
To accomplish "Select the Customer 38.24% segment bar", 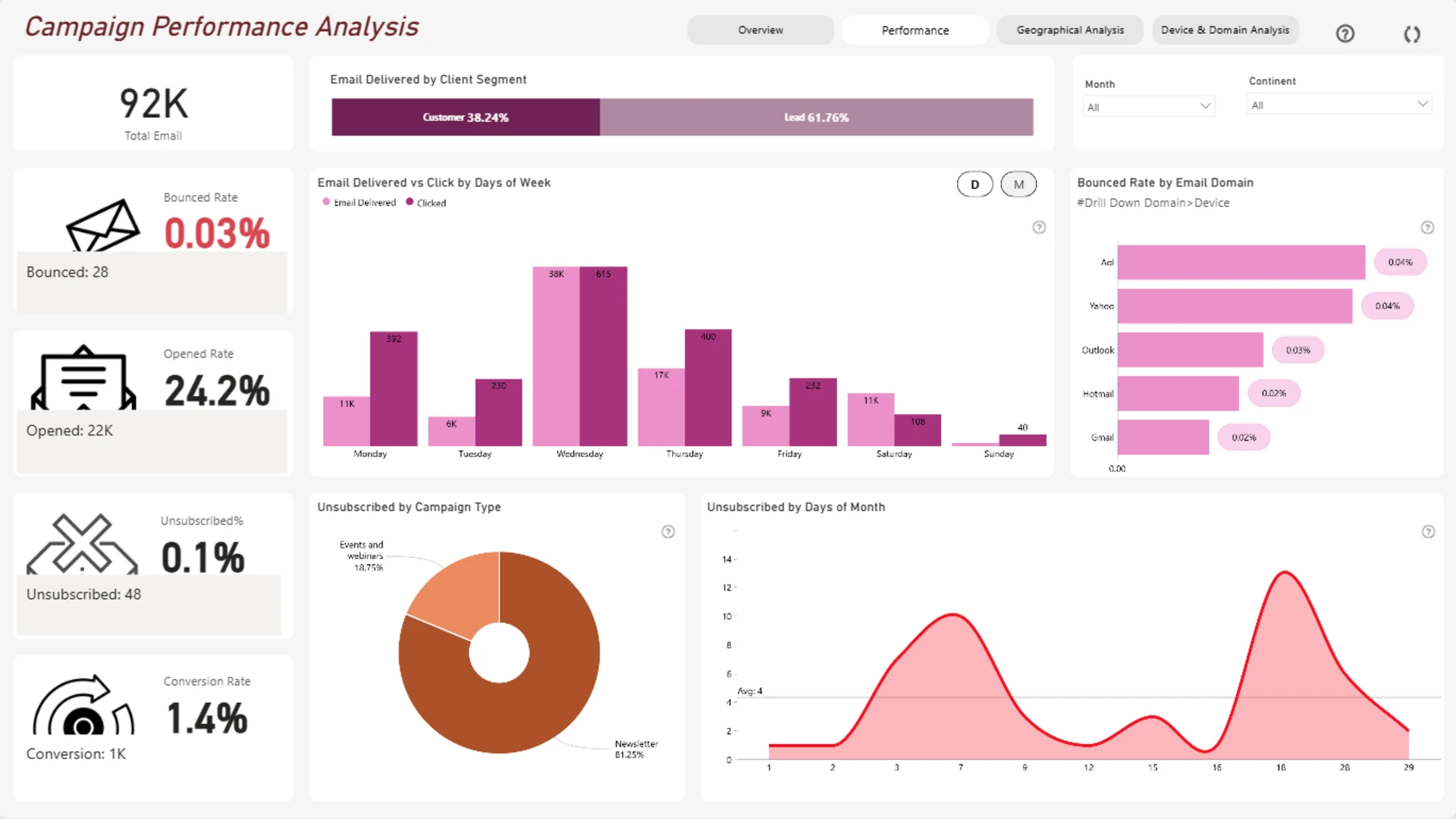I will [x=465, y=118].
